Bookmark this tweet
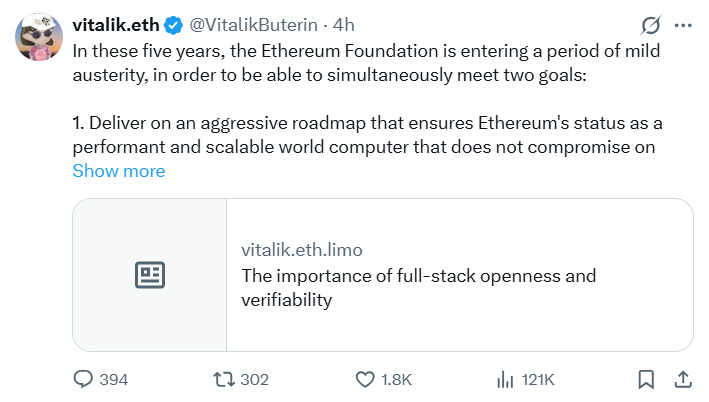709x402 pixels. (646, 379)
